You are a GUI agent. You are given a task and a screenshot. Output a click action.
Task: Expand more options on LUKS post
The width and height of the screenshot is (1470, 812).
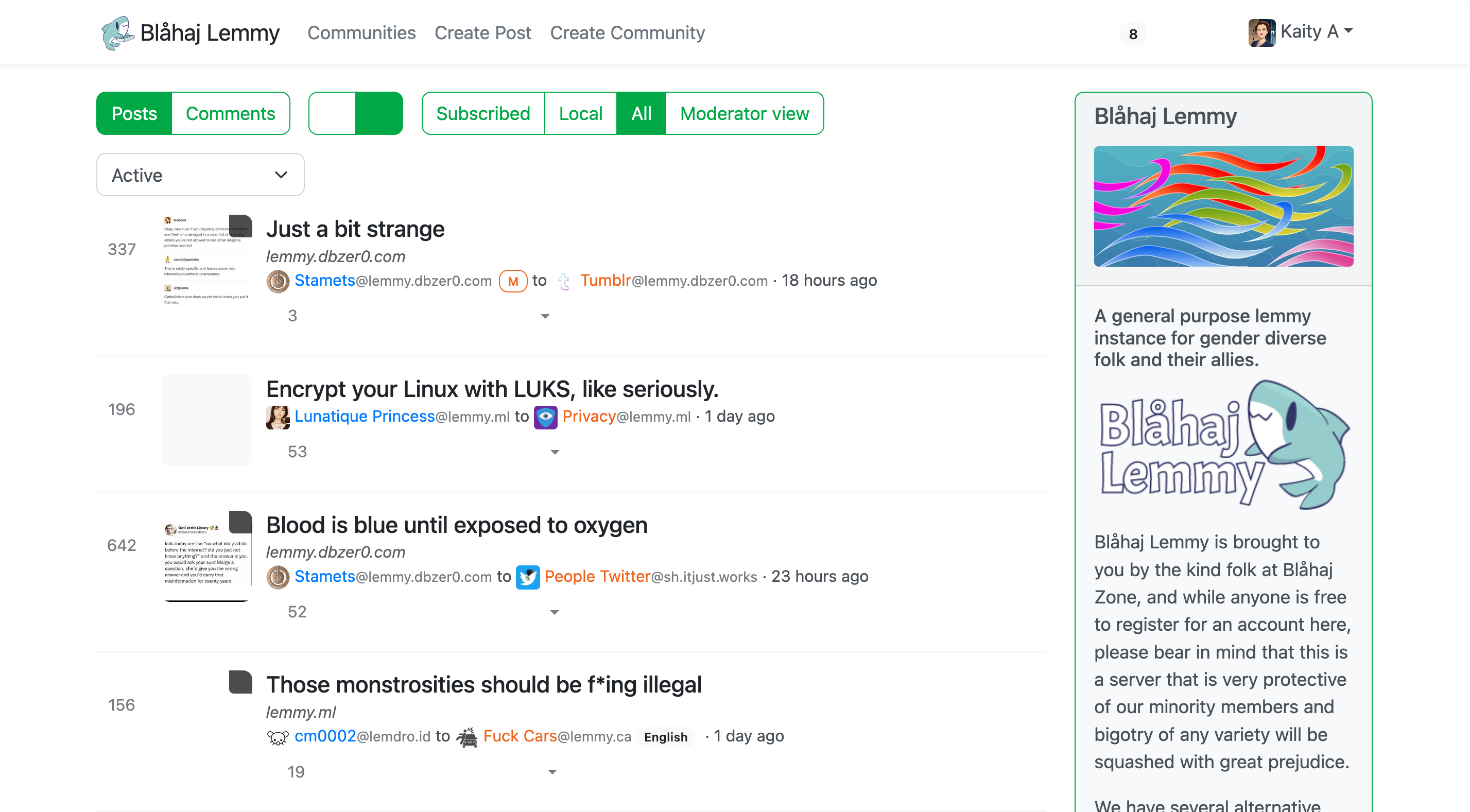click(x=554, y=453)
